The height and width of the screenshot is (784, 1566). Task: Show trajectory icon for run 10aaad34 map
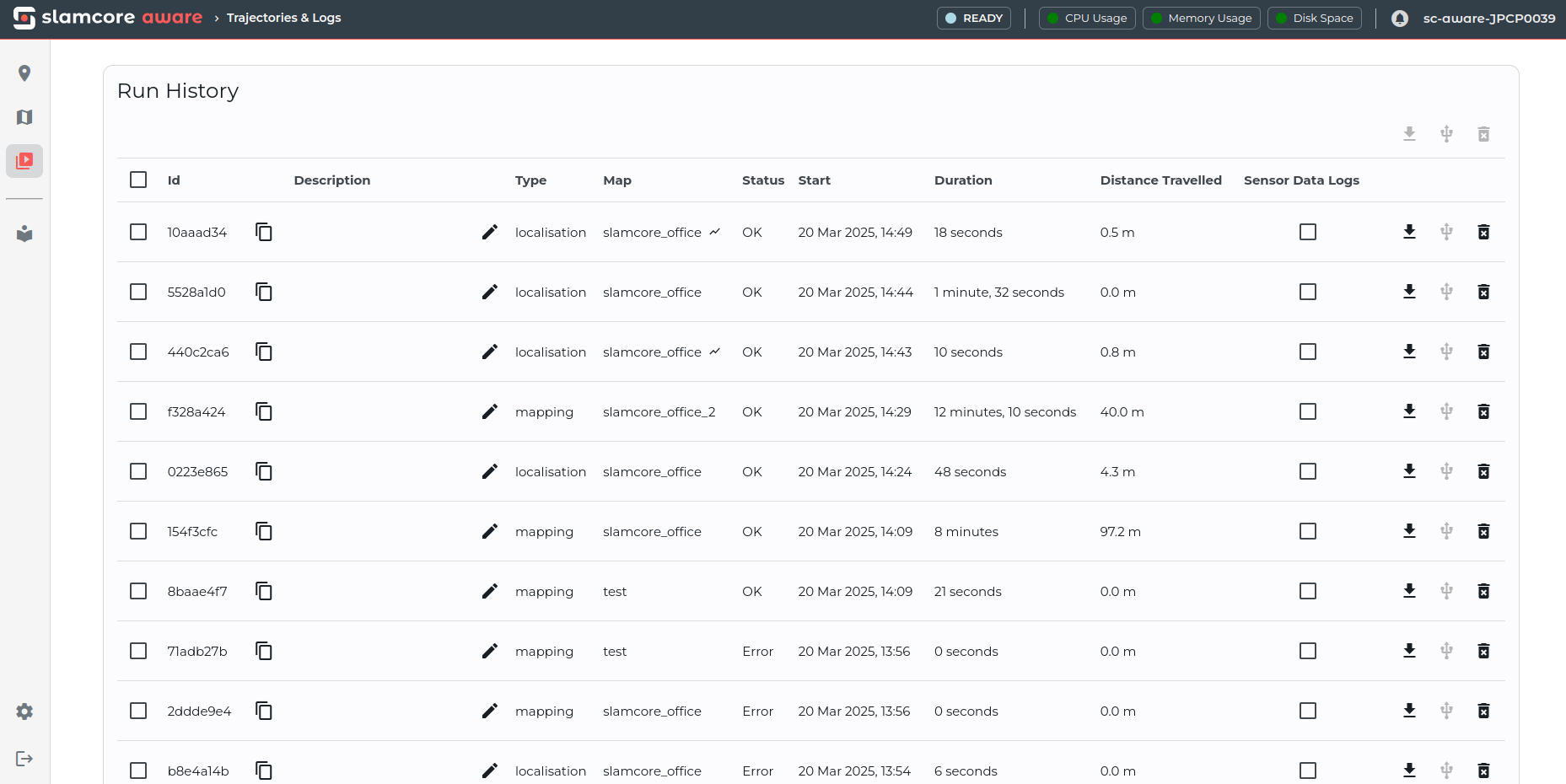(715, 231)
